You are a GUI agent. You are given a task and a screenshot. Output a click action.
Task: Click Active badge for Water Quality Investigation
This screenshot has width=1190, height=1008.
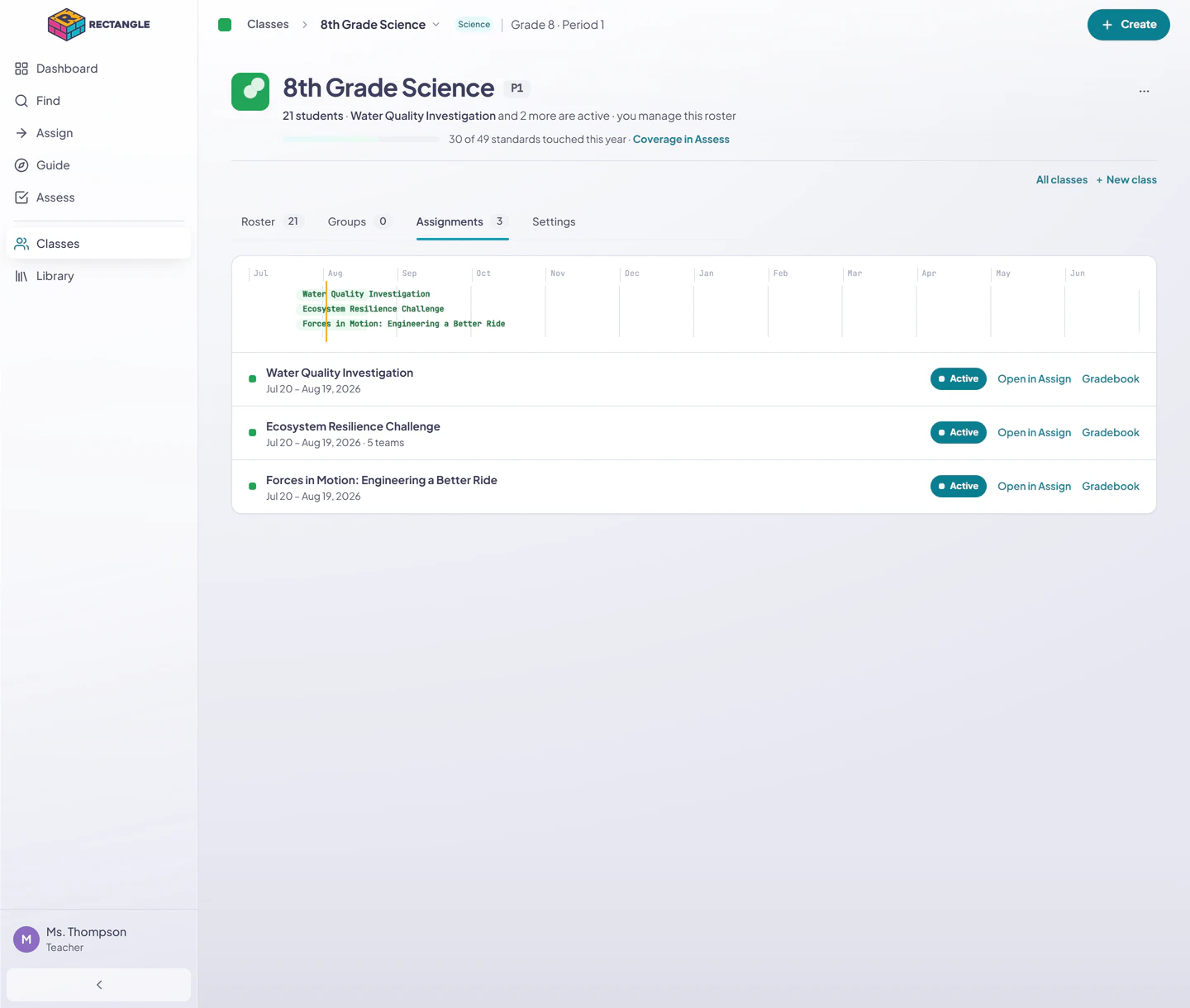959,379
